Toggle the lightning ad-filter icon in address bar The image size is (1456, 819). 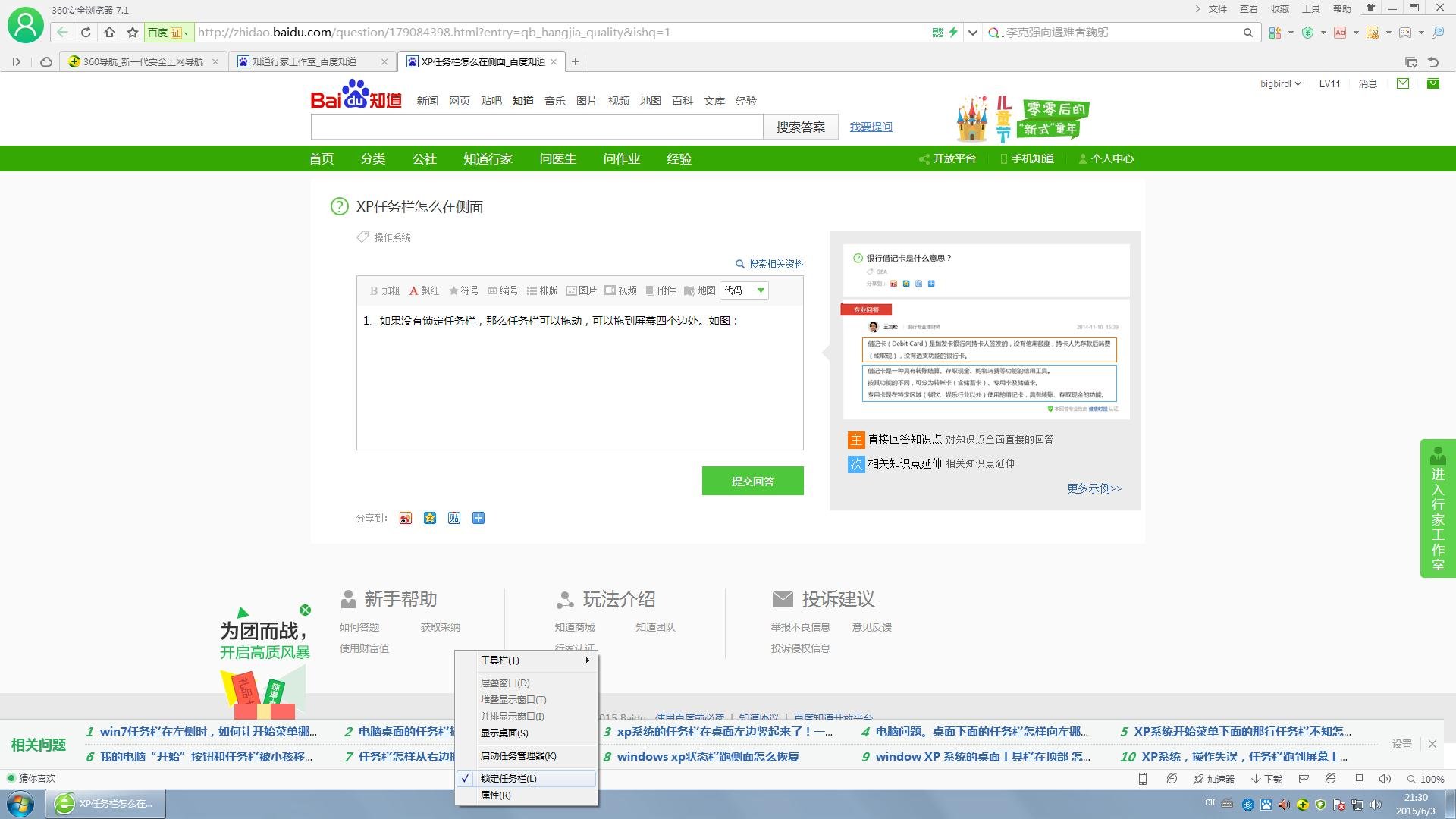pos(952,32)
